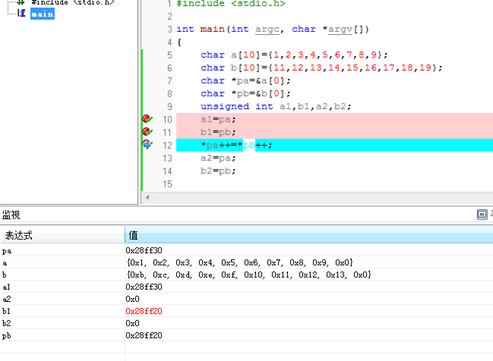Click the char *pa=&a[0]; line

pos(246,81)
